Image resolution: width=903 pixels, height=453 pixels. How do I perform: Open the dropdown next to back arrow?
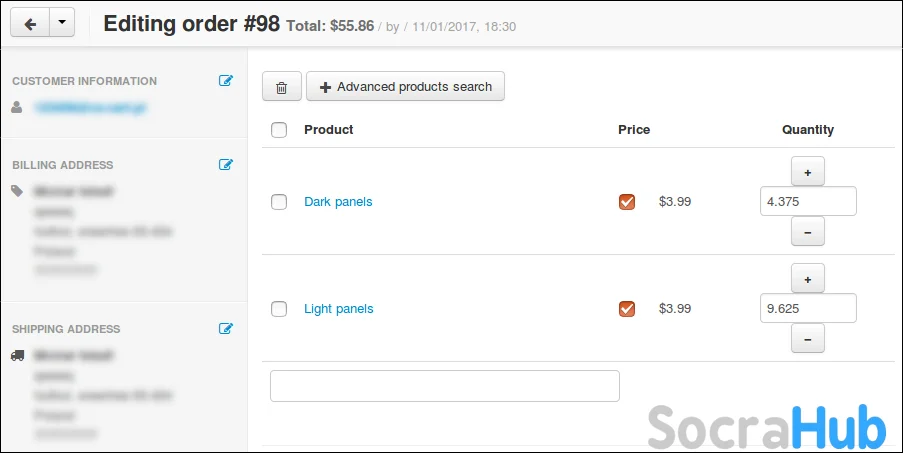point(62,22)
